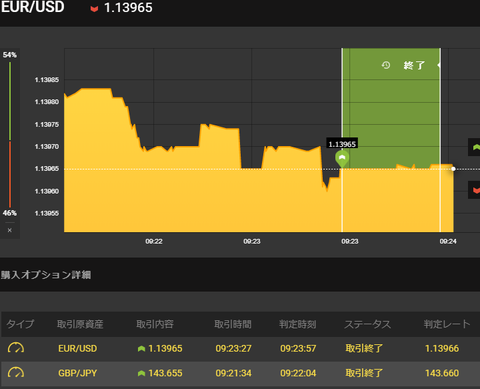Click the white current-price dot on the chart
This screenshot has height=389, width=480.
click(x=453, y=169)
